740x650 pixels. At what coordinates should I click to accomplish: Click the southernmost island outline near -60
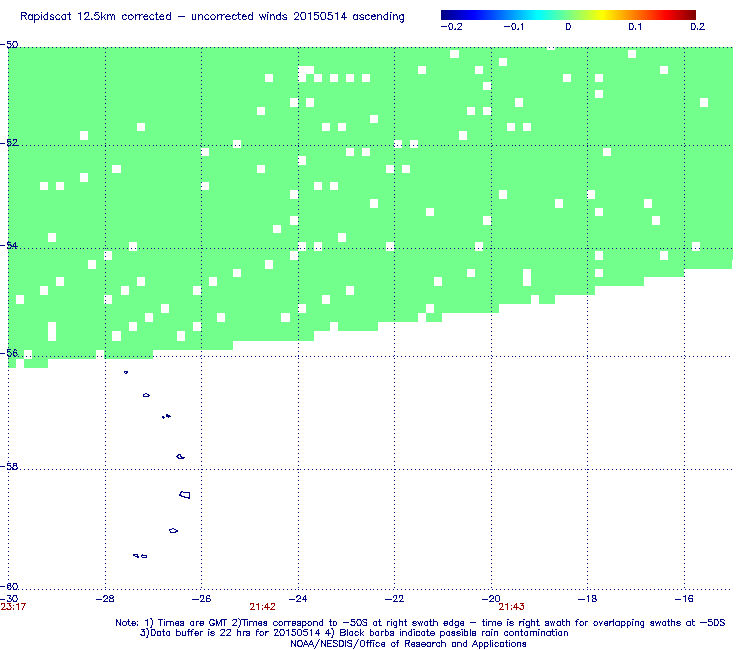[x=140, y=556]
